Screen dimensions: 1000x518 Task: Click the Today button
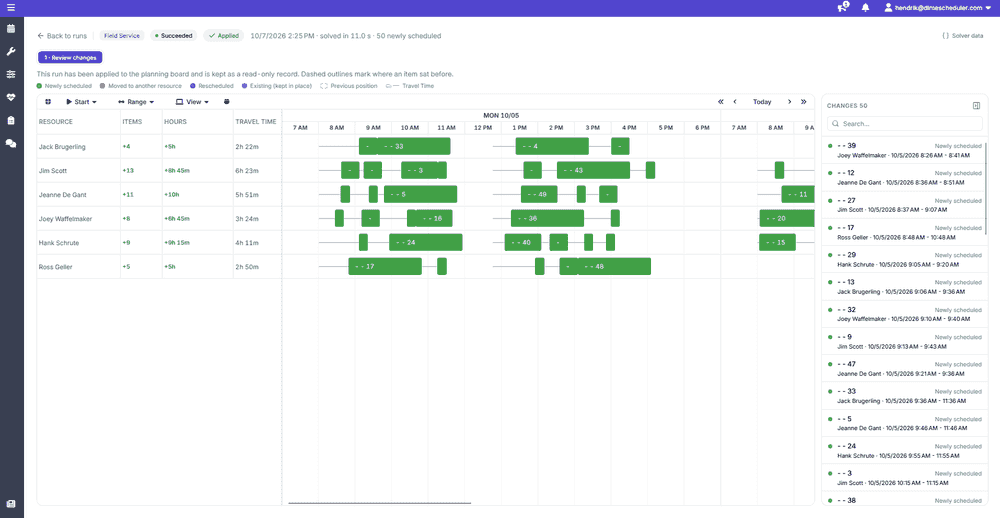click(x=762, y=101)
